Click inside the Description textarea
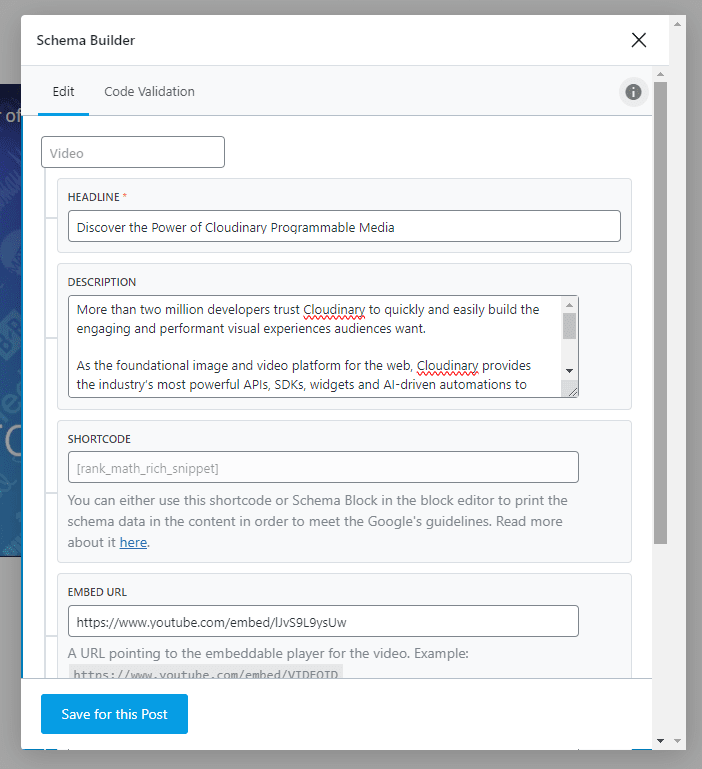 (315, 346)
